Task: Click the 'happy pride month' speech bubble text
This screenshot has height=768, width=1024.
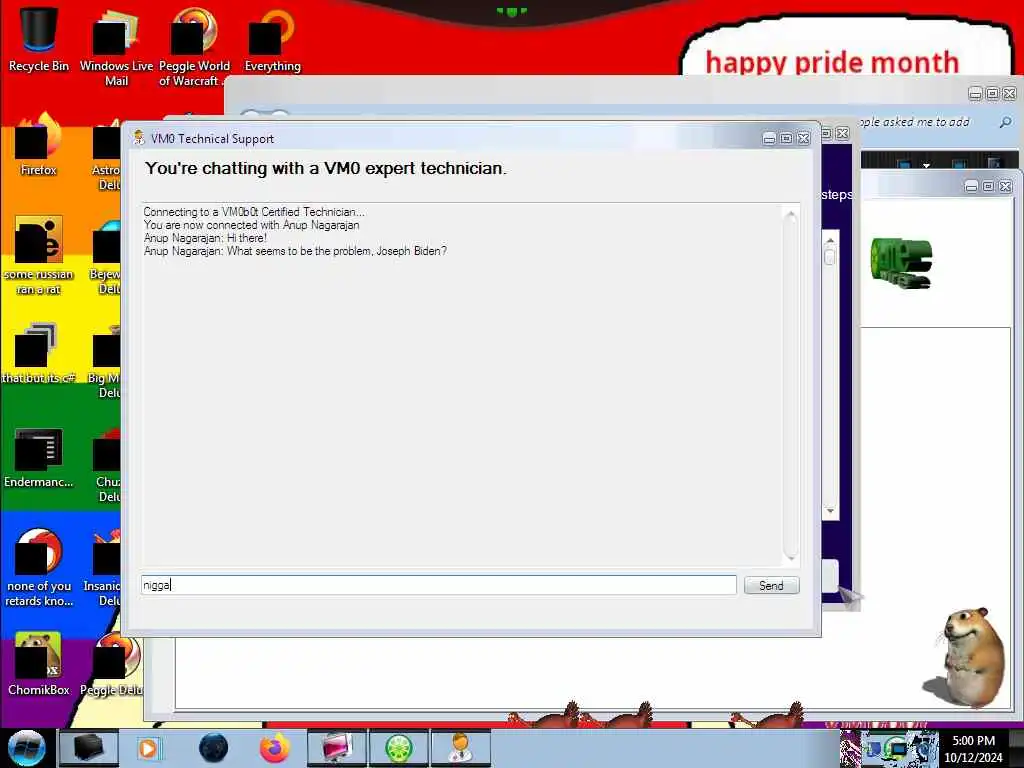Action: [x=832, y=63]
